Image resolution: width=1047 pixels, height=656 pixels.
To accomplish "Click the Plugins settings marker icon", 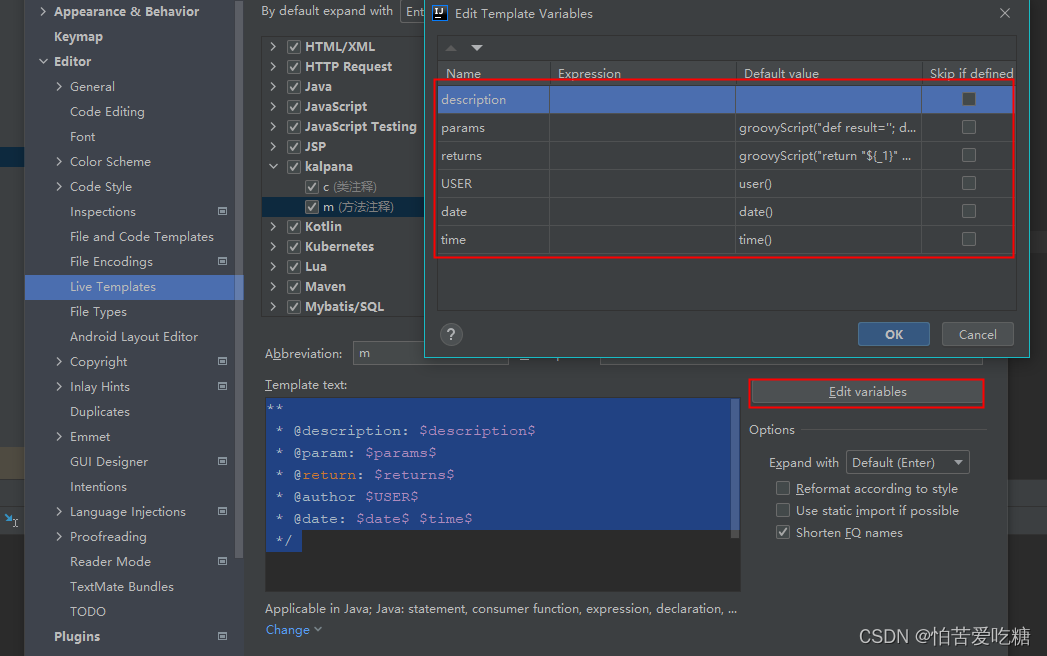I will click(x=222, y=636).
